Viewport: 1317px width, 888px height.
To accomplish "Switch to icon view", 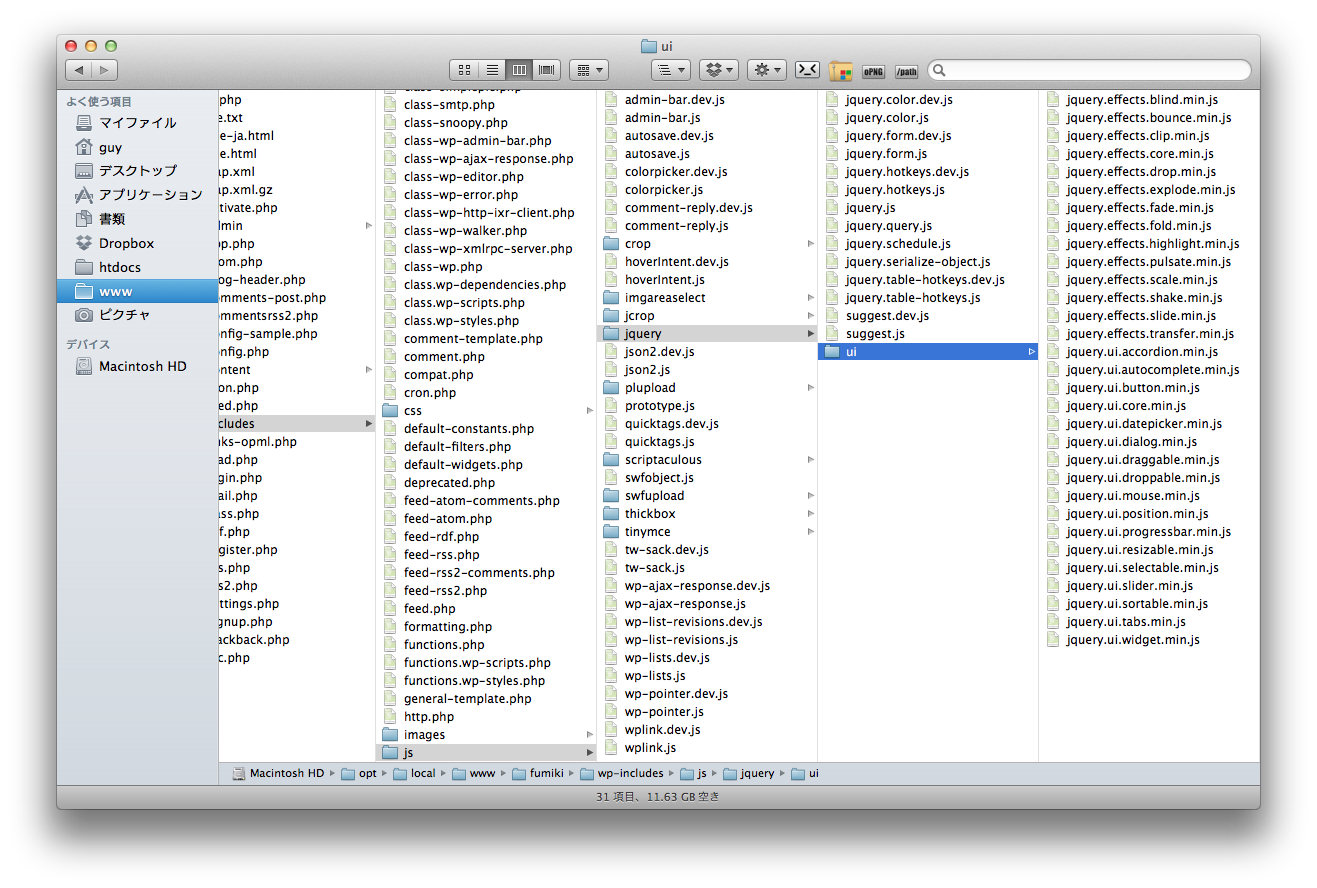I will pyautogui.click(x=464, y=70).
